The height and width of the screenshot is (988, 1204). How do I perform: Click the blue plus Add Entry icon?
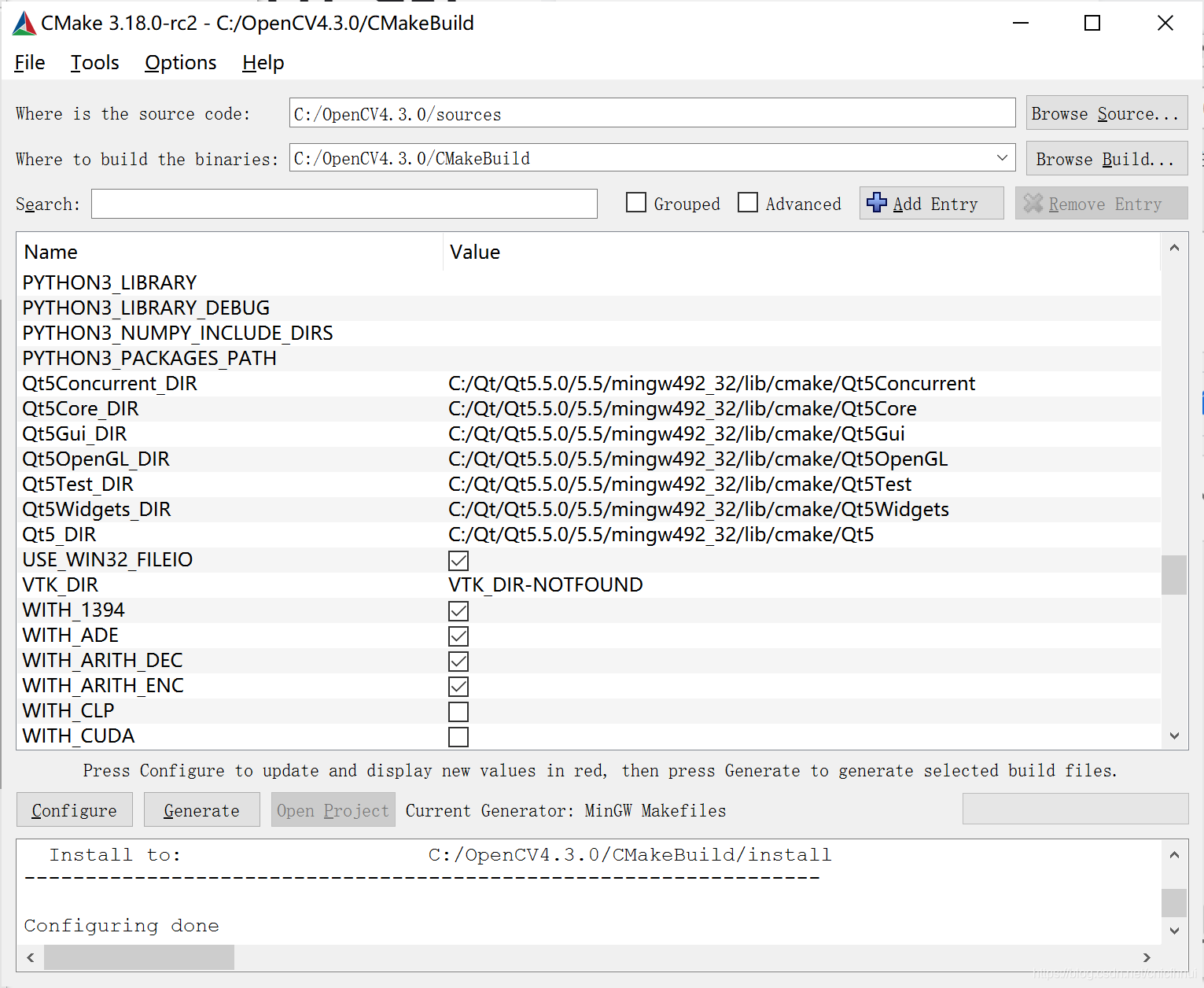(876, 203)
